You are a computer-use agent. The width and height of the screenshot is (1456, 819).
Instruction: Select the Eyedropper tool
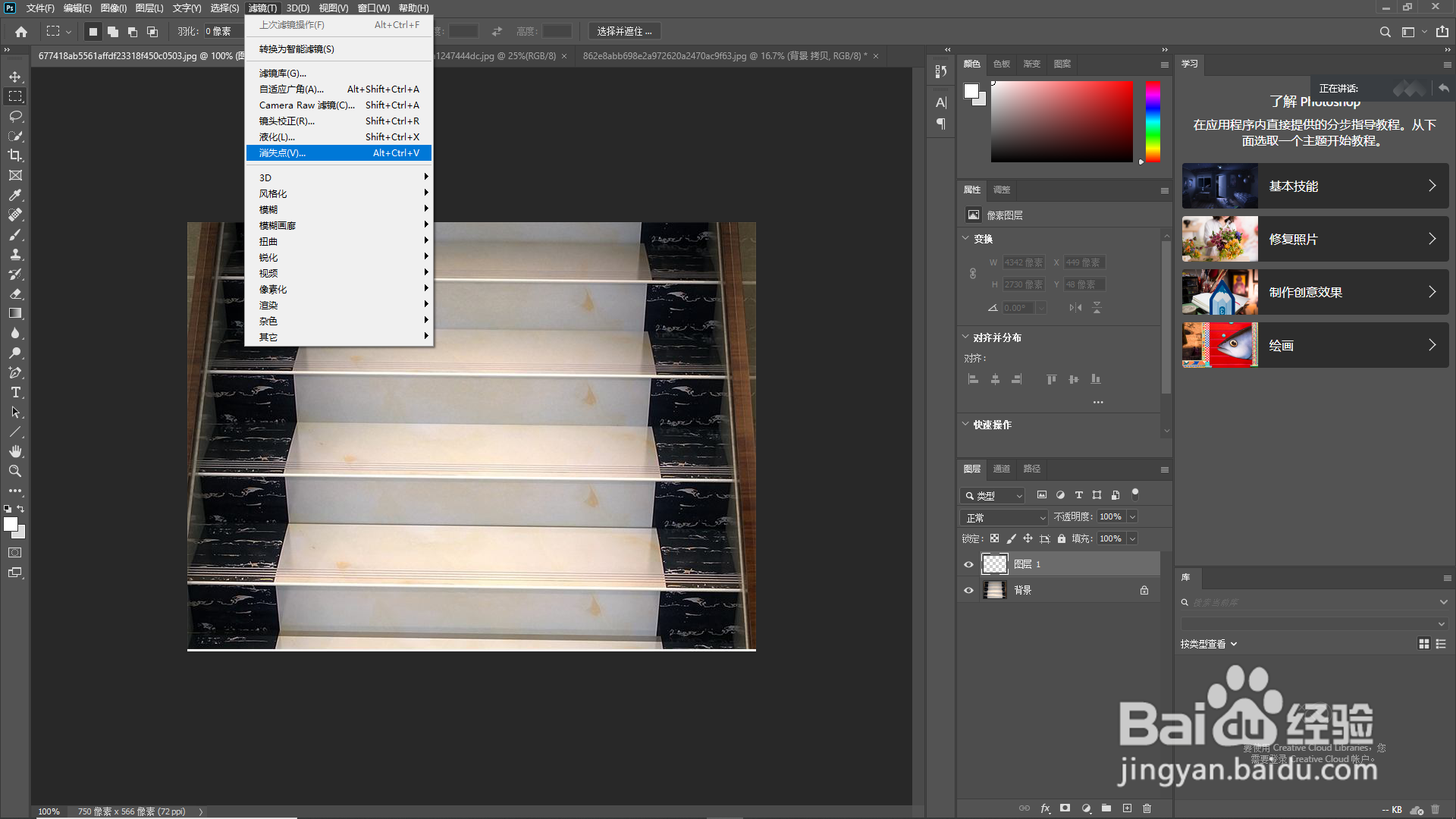pos(15,195)
